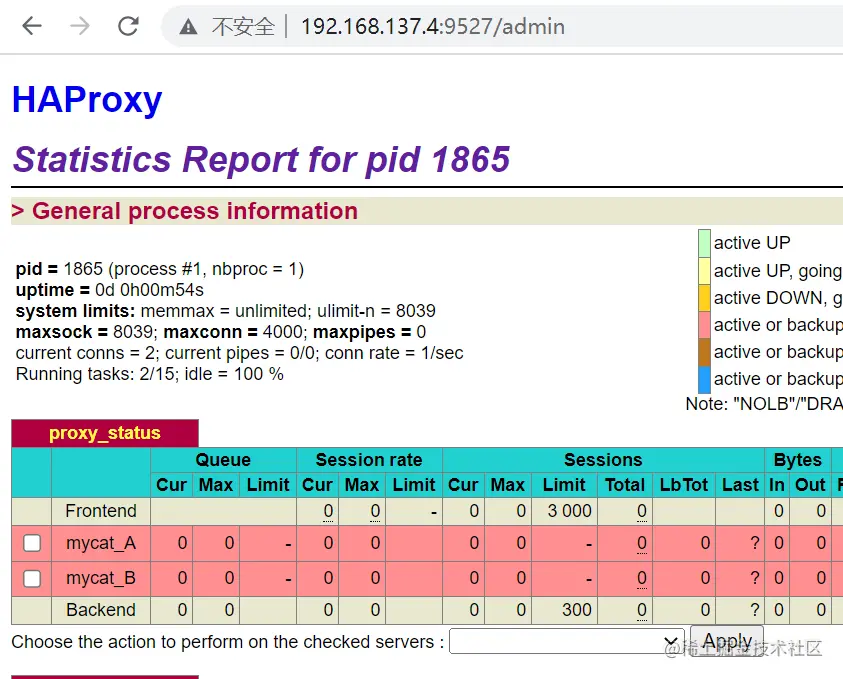
Task: Click the browser forward arrow
Action: [x=80, y=26]
